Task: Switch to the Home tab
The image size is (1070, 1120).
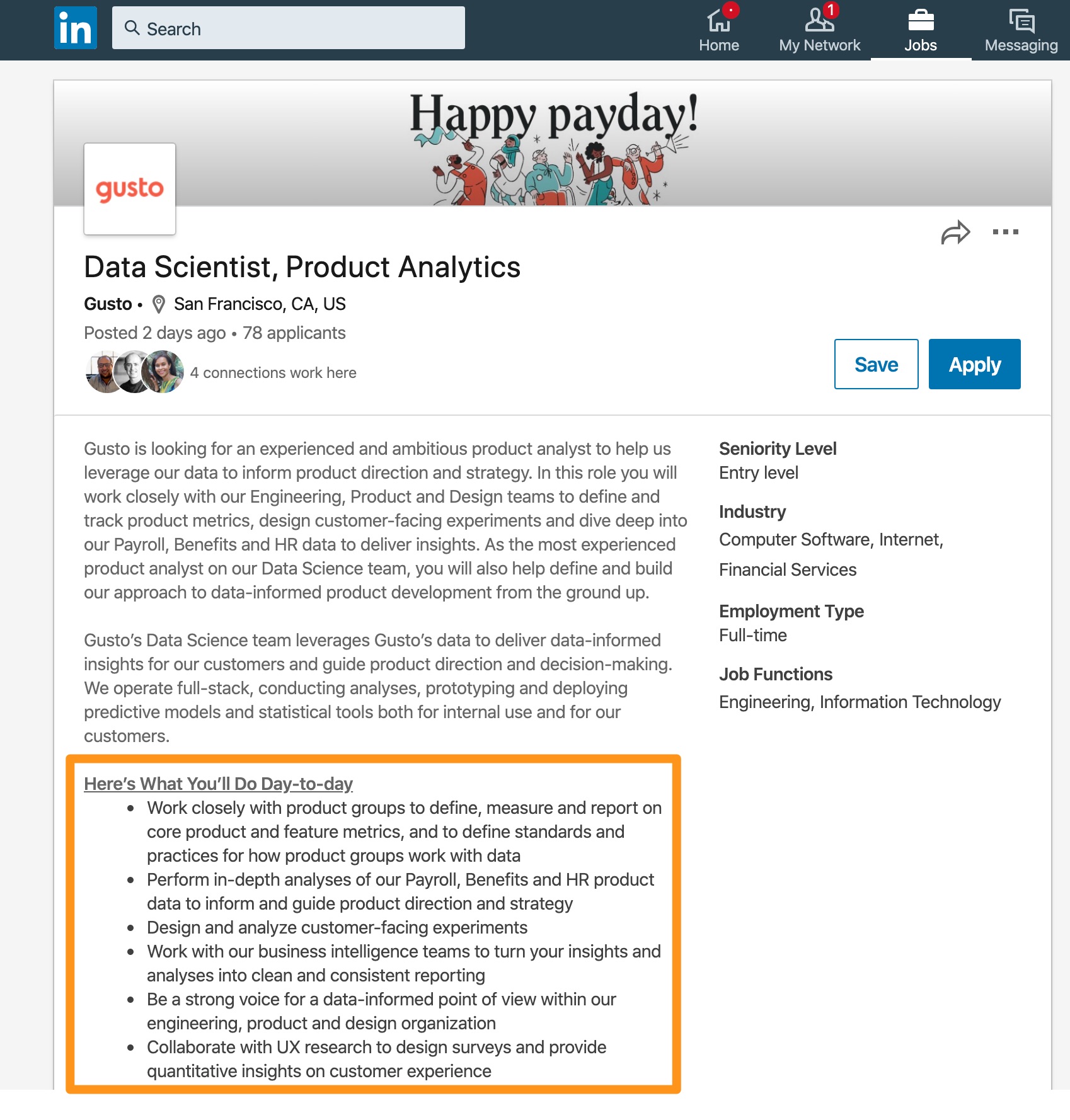Action: click(719, 30)
